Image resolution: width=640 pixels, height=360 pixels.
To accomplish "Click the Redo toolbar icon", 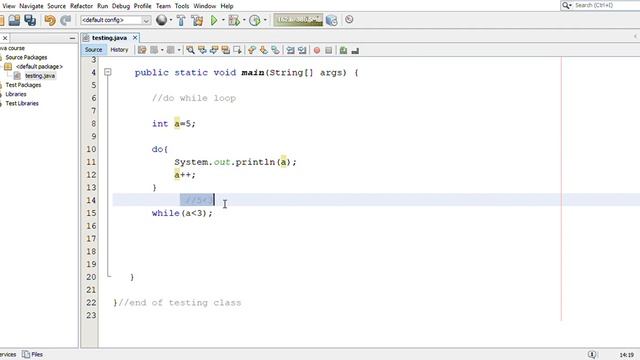I will click(x=66, y=20).
